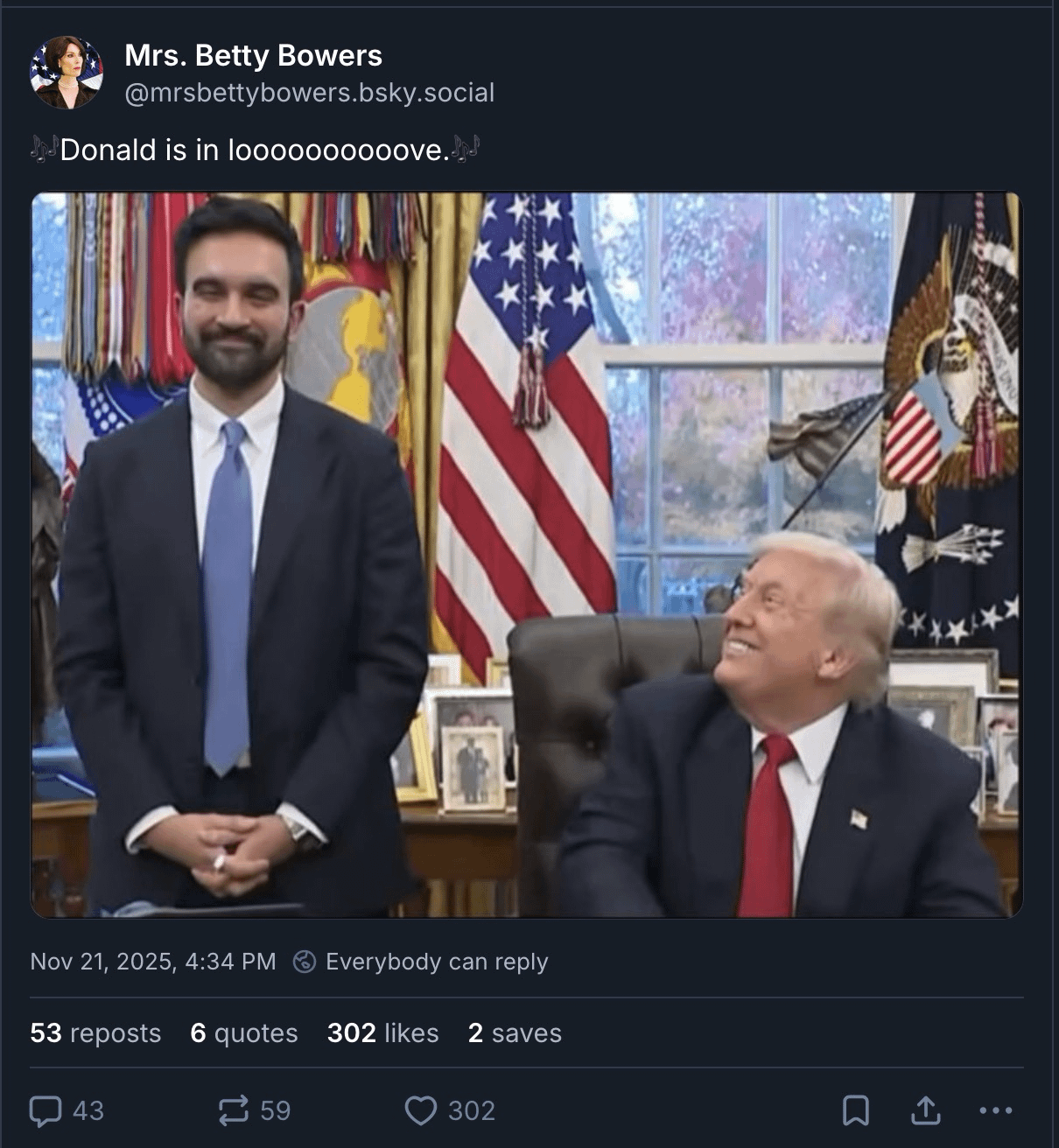1059x1148 pixels.
Task: View the 6 quotes list
Action: point(244,1032)
